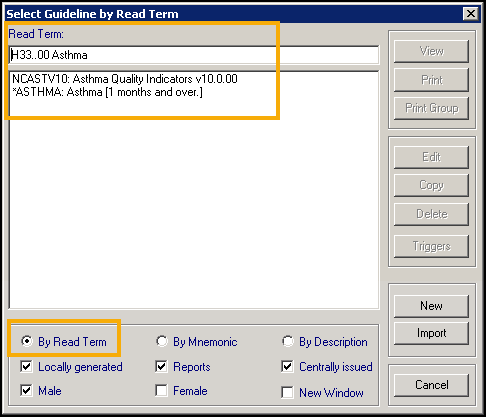
Task: Select the By Description radio button
Action: coord(288,341)
